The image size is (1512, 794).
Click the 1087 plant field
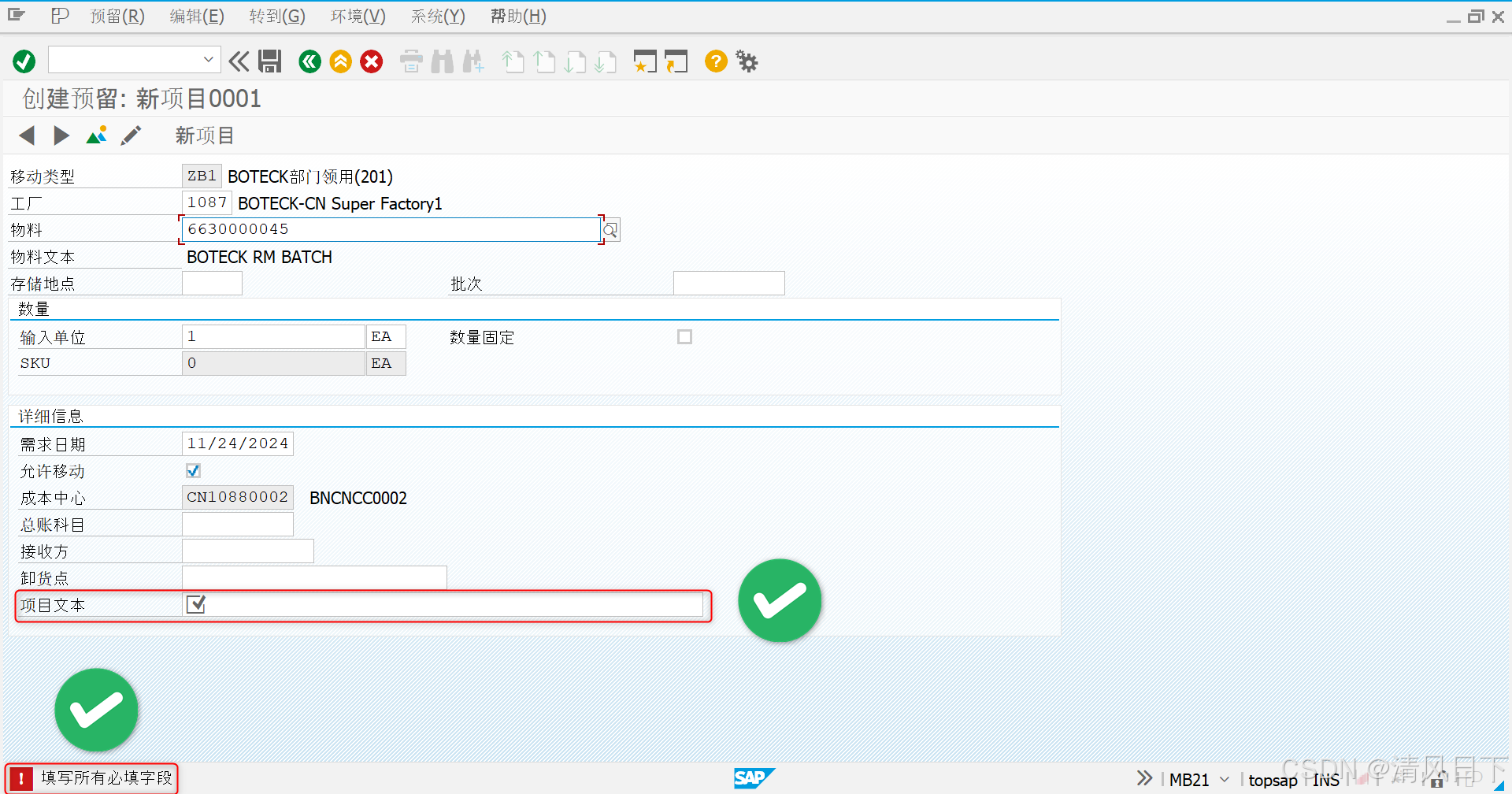point(207,203)
